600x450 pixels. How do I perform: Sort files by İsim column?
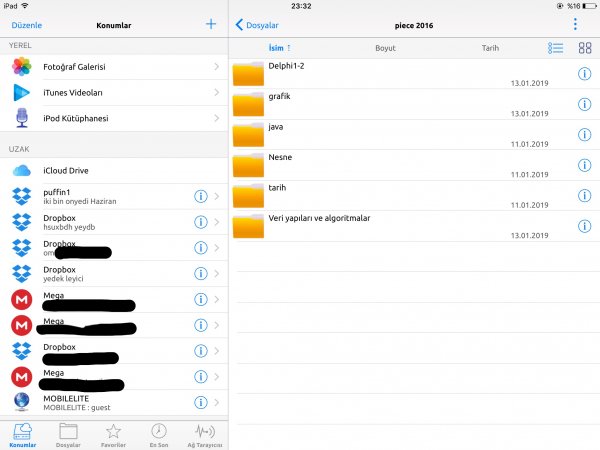point(279,48)
